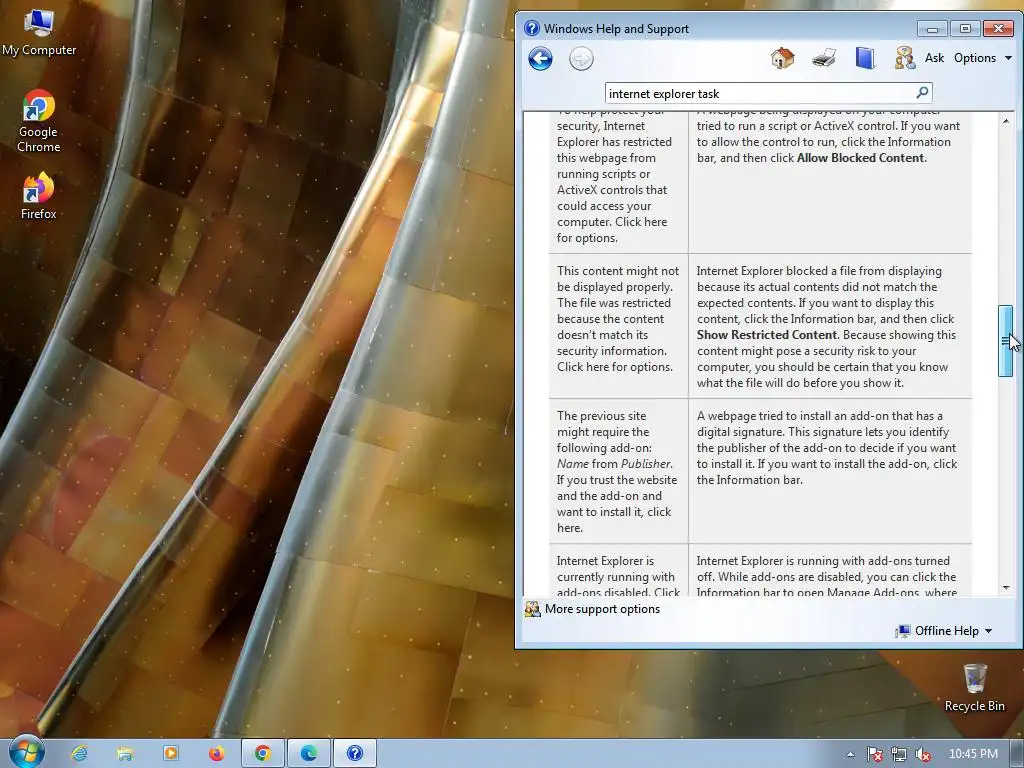Click the Windows Help and Support title icon
The height and width of the screenshot is (768, 1024).
point(532,28)
